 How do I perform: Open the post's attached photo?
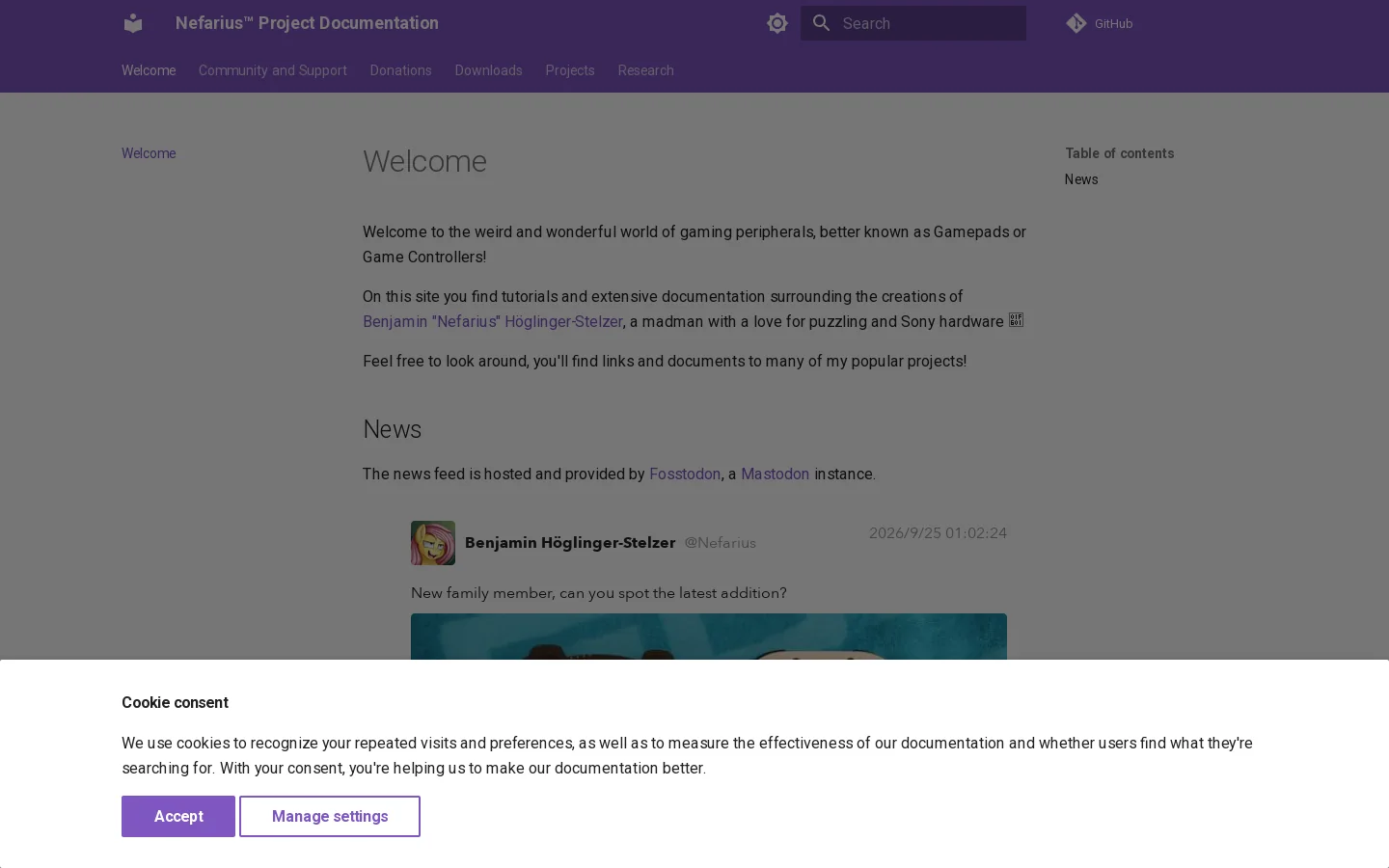pyautogui.click(x=709, y=637)
